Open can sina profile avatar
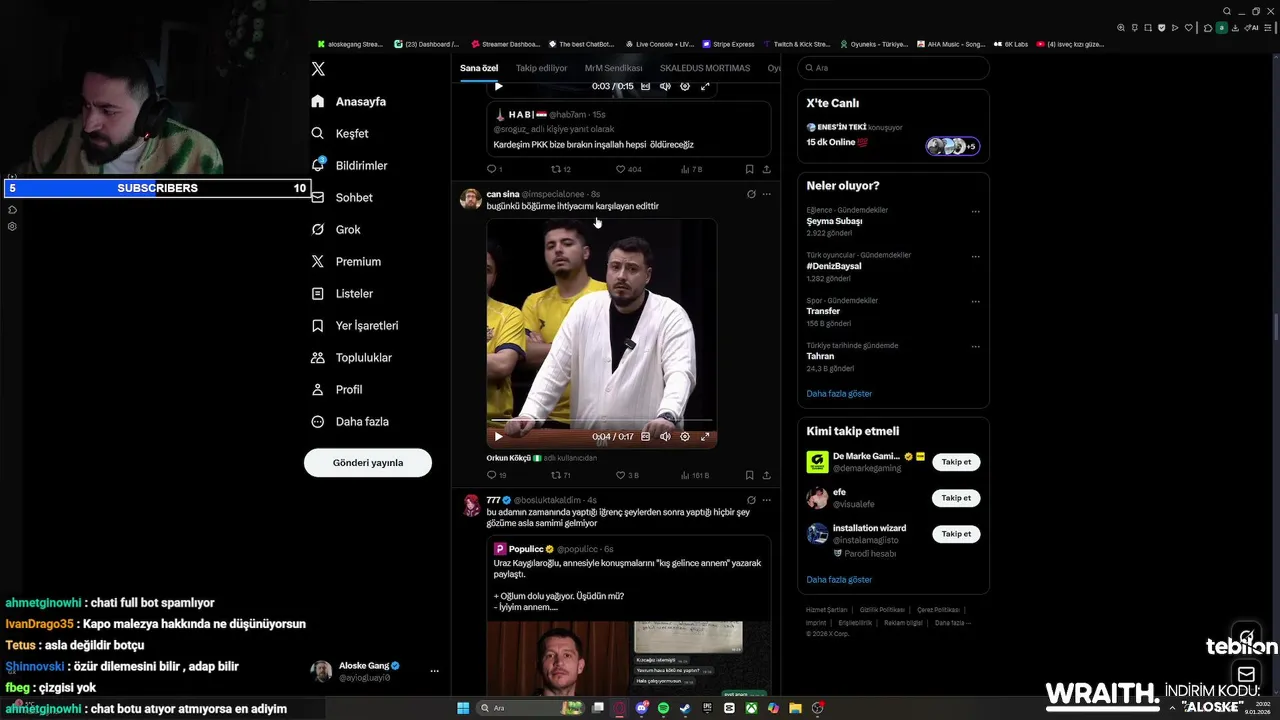1280x720 pixels. tap(471, 199)
